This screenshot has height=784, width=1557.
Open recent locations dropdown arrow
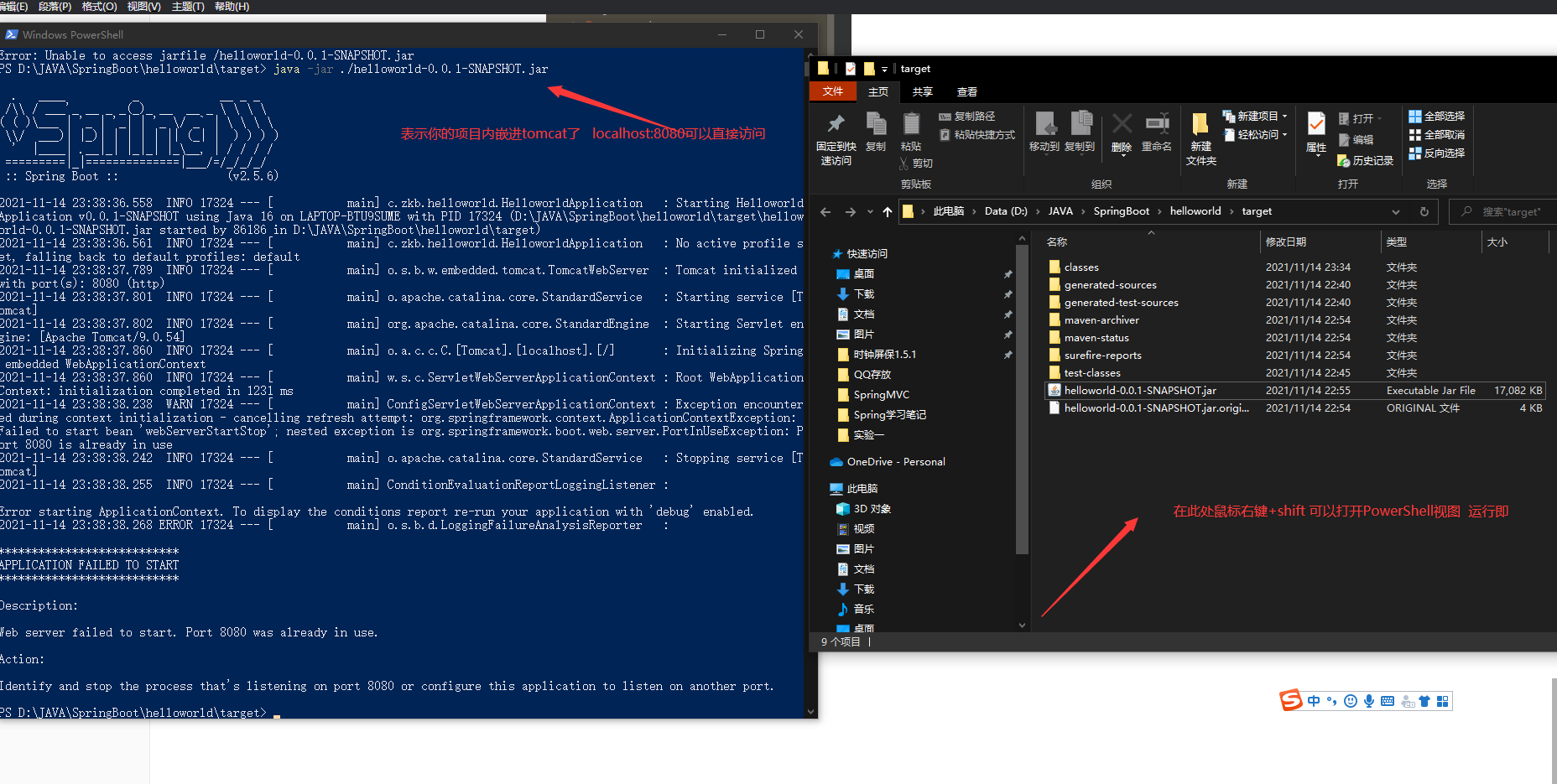pyautogui.click(x=870, y=212)
